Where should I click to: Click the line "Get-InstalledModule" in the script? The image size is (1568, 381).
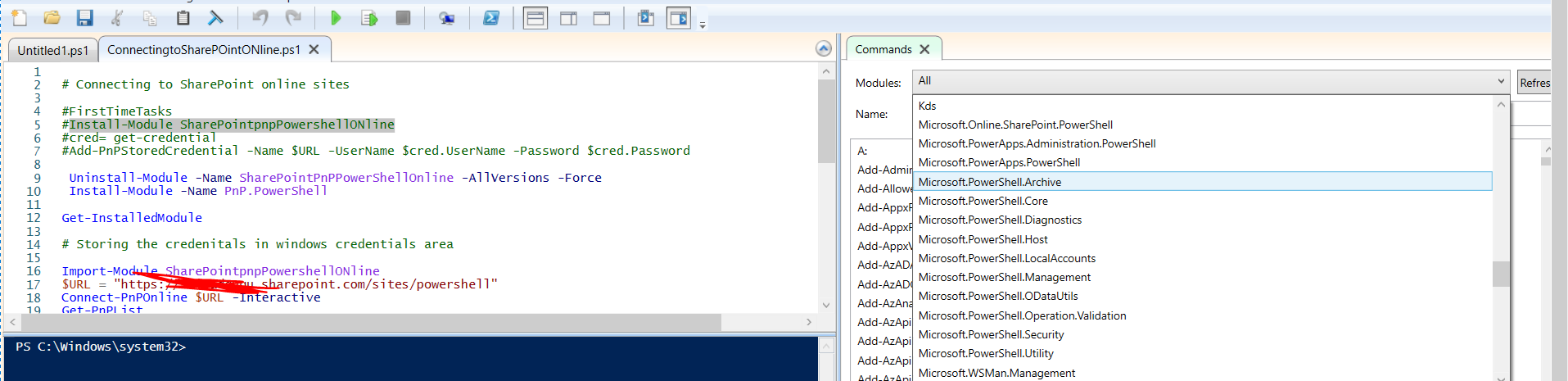coord(132,218)
